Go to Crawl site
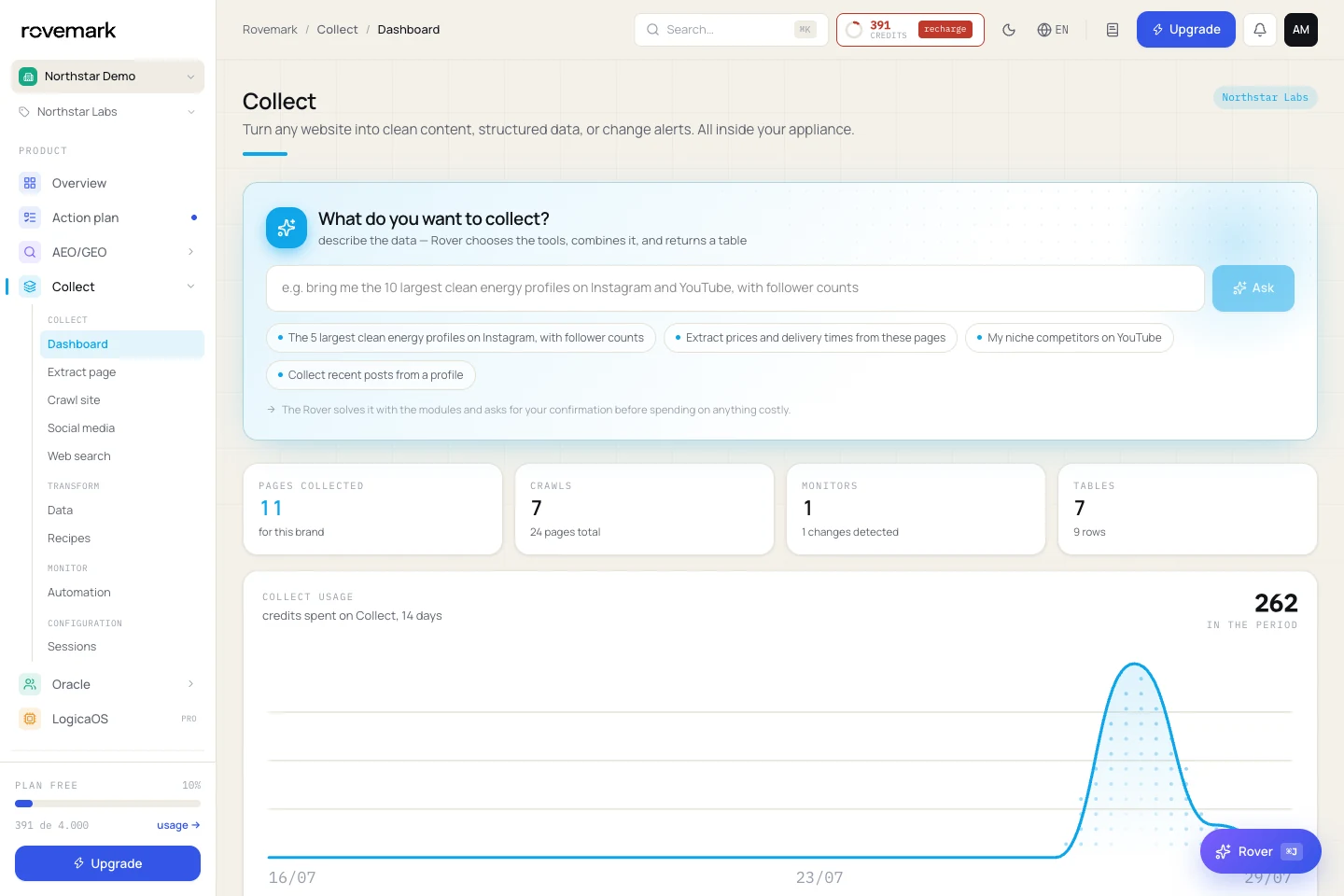 coord(122,400)
